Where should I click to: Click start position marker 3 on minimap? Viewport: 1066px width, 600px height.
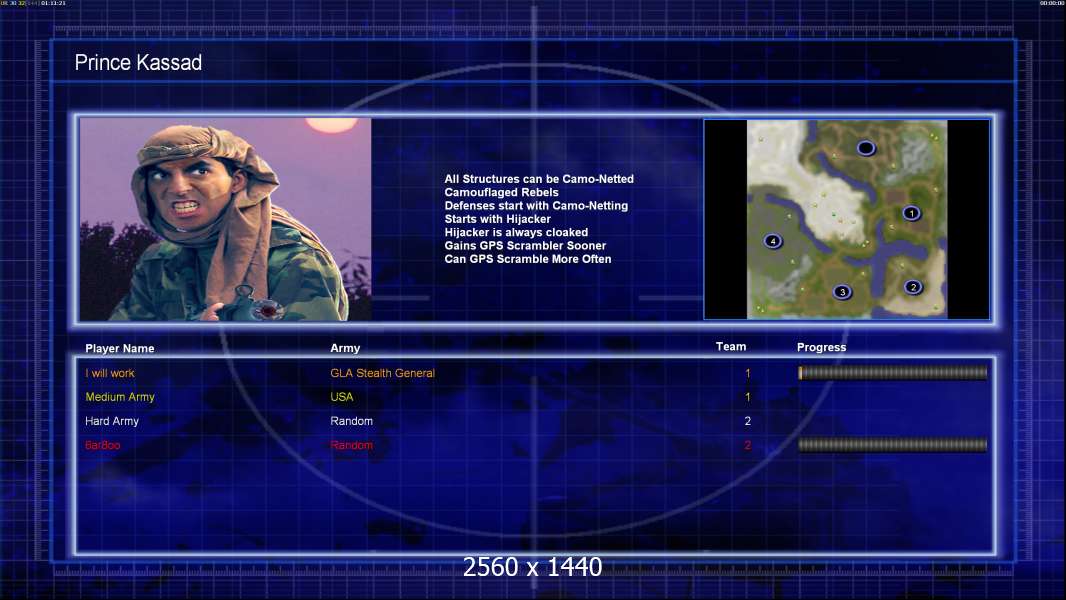pyautogui.click(x=842, y=292)
